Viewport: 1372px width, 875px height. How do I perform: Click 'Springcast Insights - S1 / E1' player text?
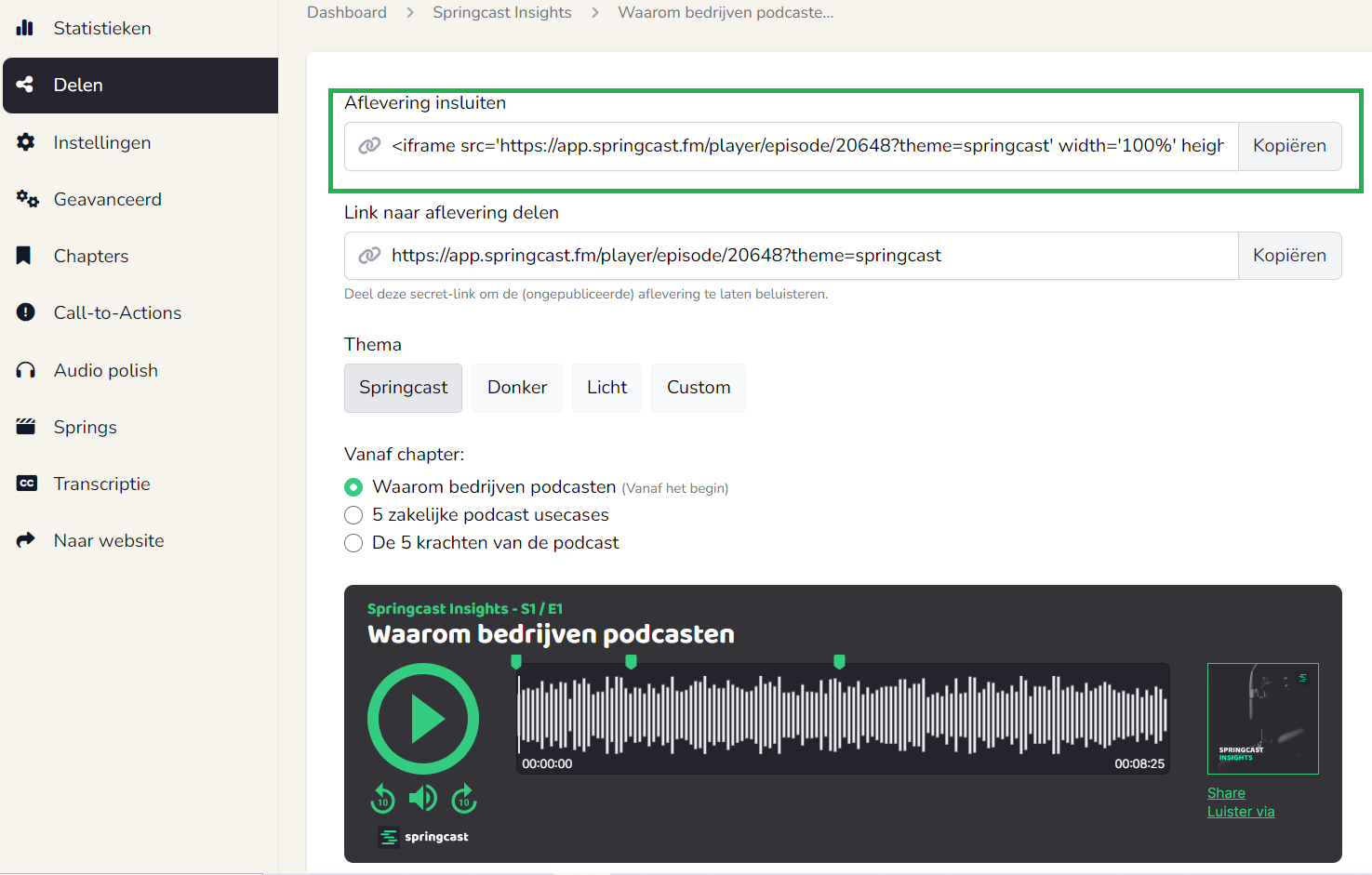click(x=465, y=609)
